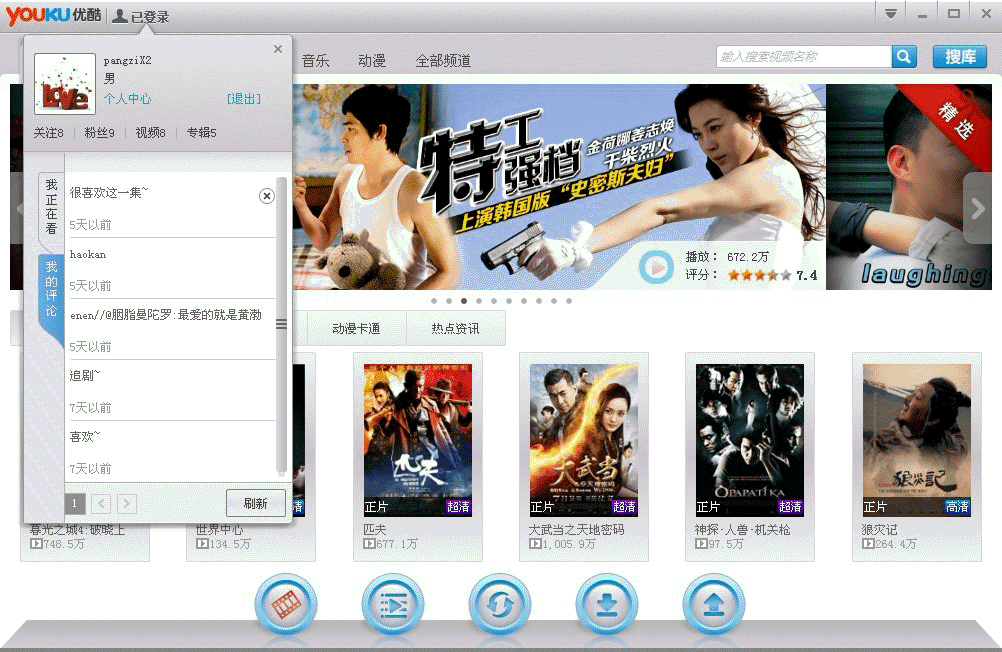Open the upload icon in bottom dock
1002x652 pixels.
[713, 604]
